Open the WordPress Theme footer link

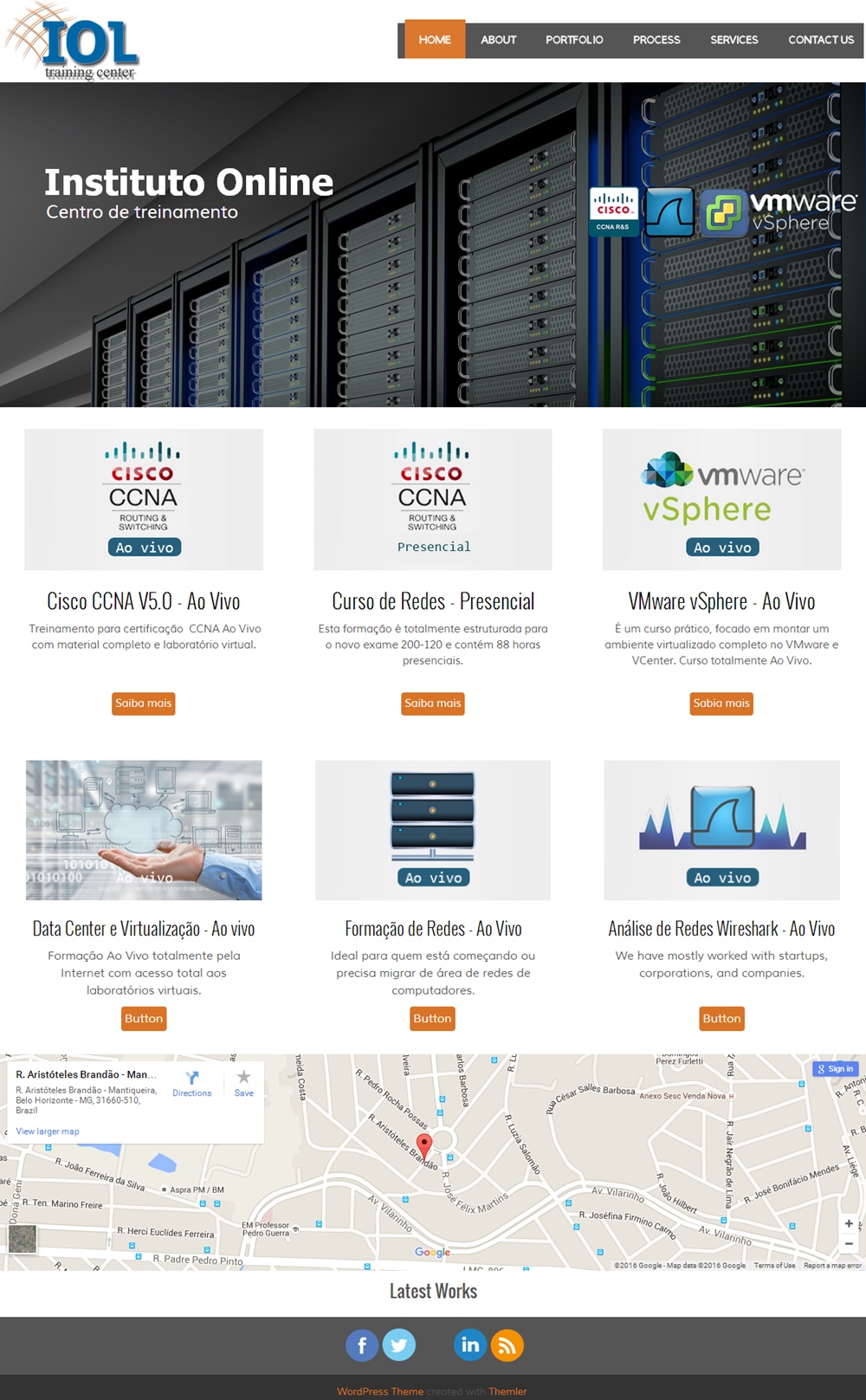click(380, 1391)
